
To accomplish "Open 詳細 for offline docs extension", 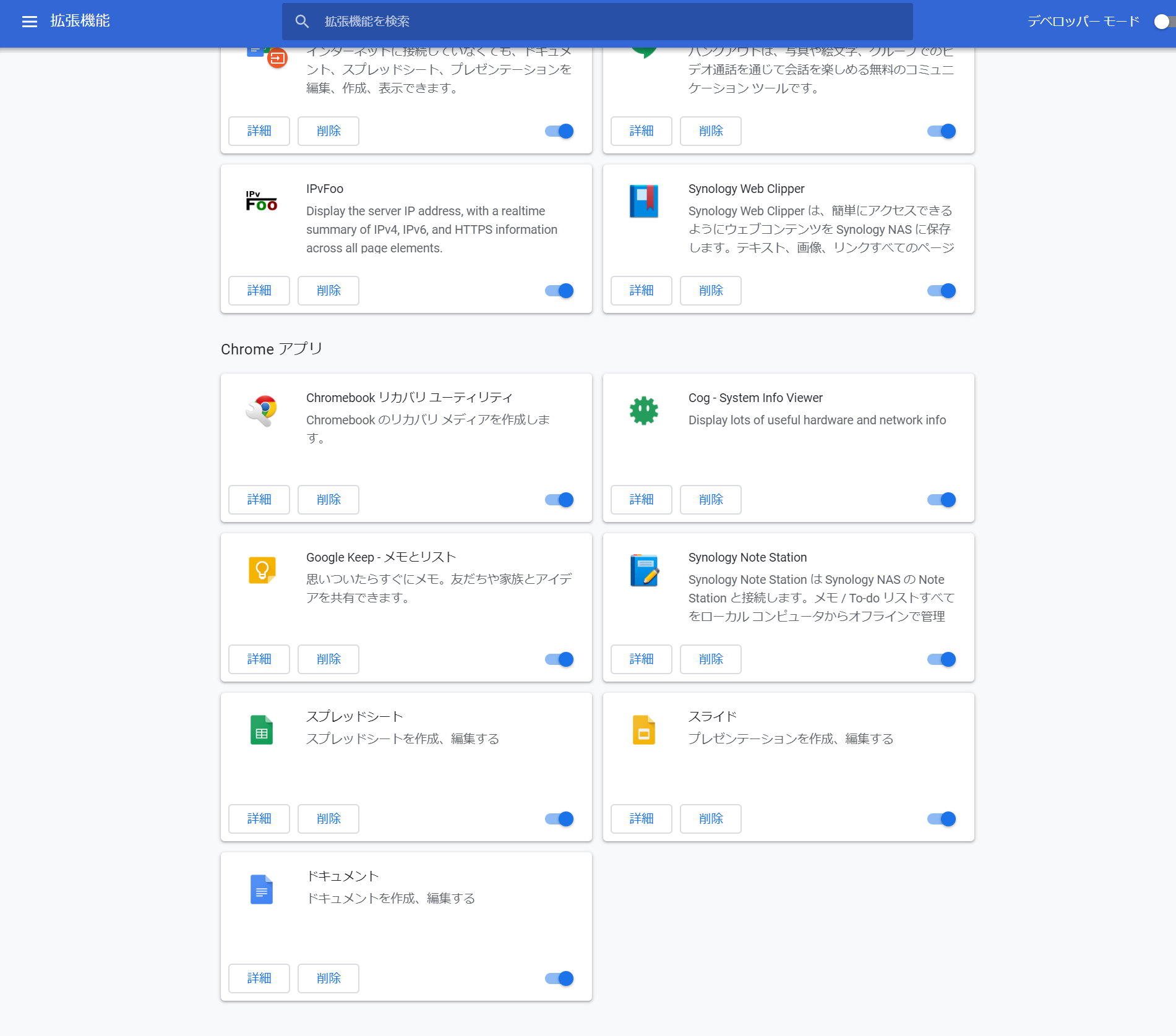I will (x=259, y=131).
